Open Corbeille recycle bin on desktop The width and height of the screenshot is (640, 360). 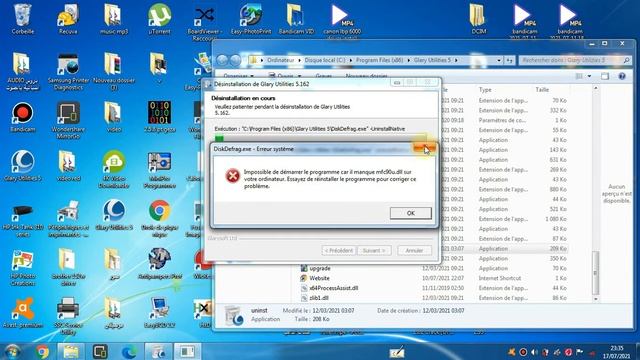coord(22,19)
